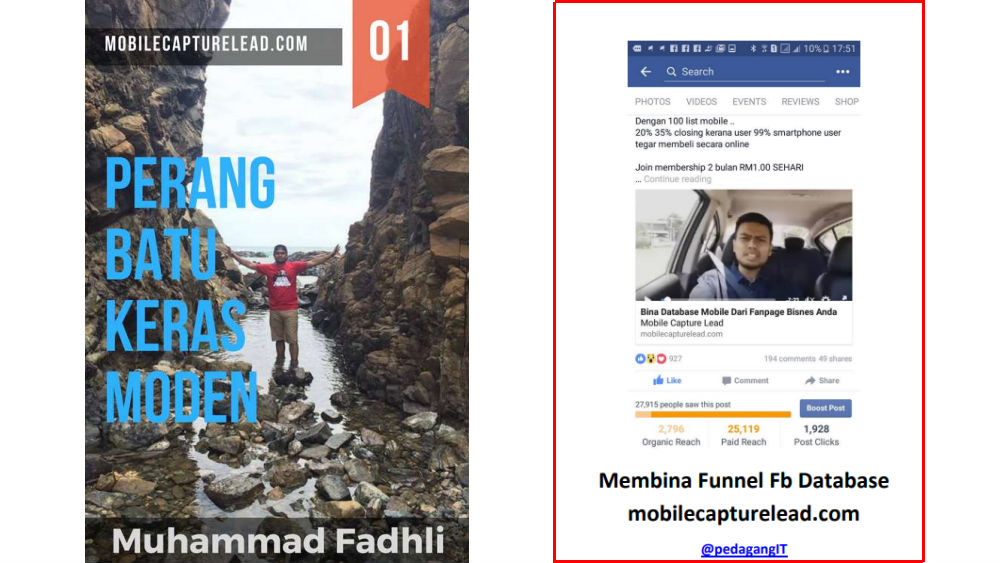Switch to the VIDEOS tab
This screenshot has width=1000, height=563.
point(701,102)
